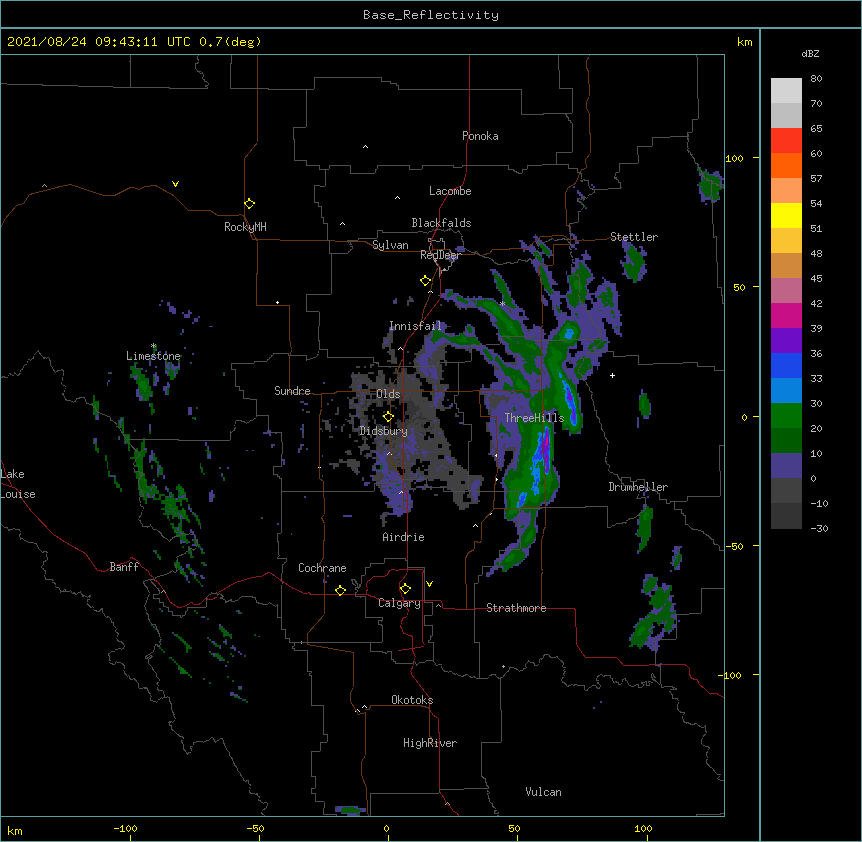This screenshot has height=842, width=862.
Task: Select the purple 39-36 dBZ legend swatch
Action: pyautogui.click(x=786, y=341)
